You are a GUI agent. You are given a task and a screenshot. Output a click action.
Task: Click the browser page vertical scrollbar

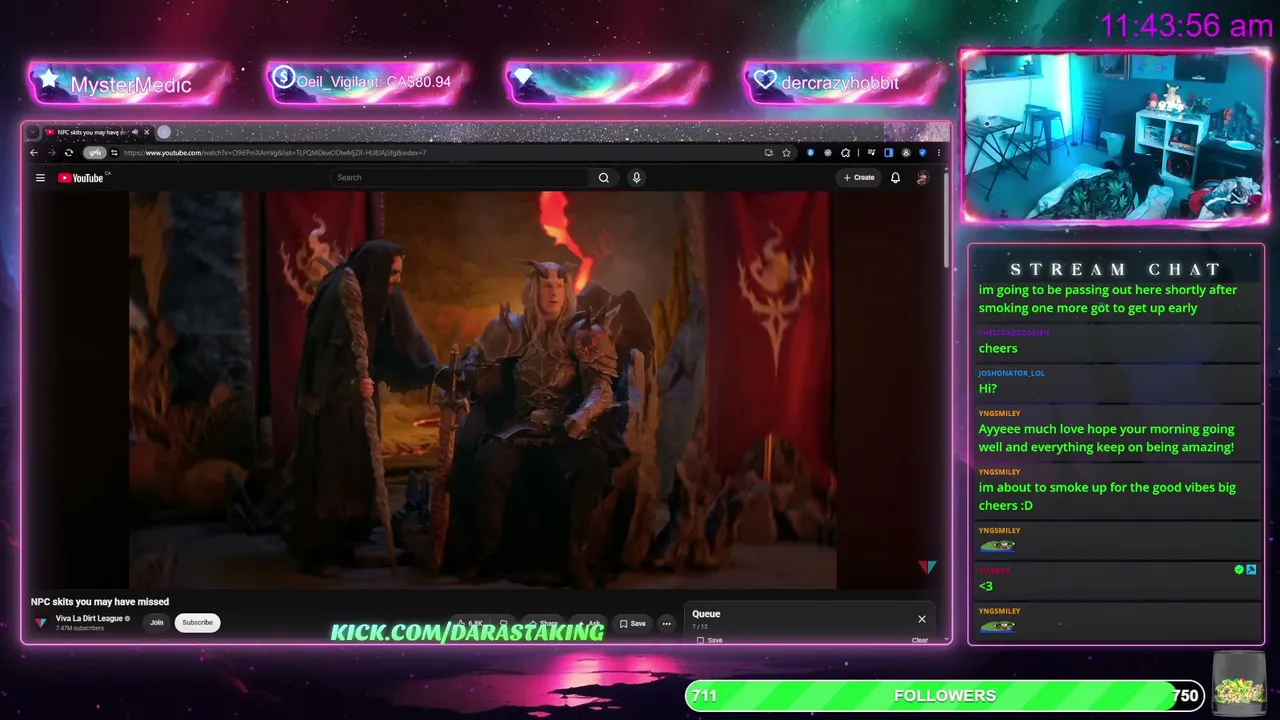(x=944, y=220)
